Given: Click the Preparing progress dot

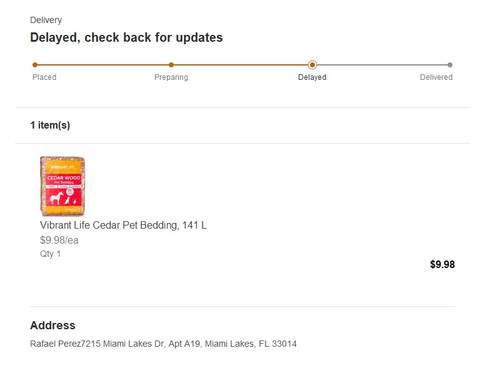Looking at the screenshot, I should click(x=171, y=65).
